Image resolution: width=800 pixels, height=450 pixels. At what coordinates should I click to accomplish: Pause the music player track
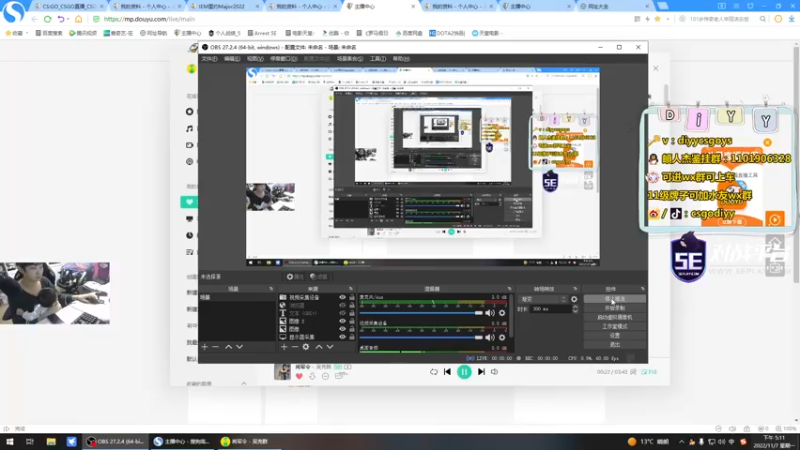tap(464, 372)
